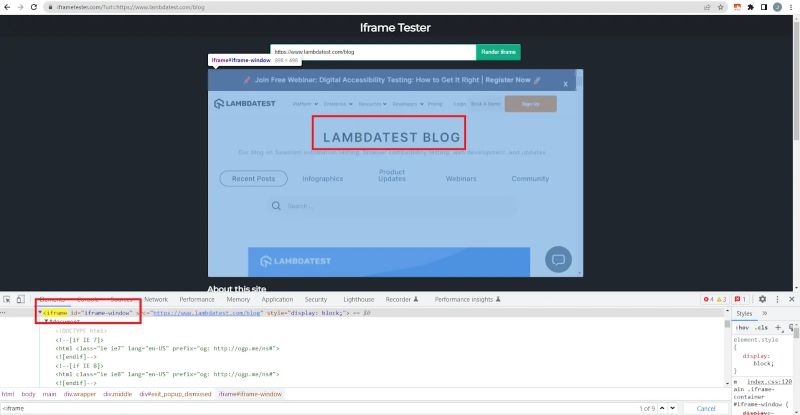This screenshot has width=800, height=415.
Task: Reload the page with the refresh icon
Action: click(x=34, y=7)
